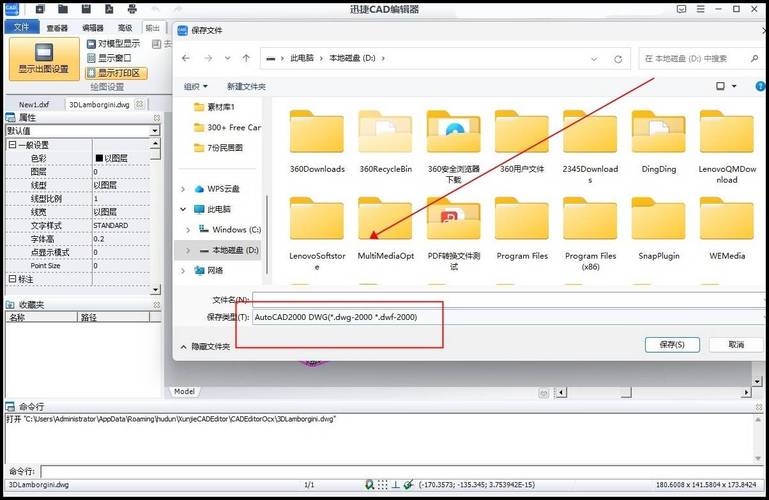The image size is (769, 500).
Task: Expand the WPS云盘 tree node
Action: tap(183, 189)
